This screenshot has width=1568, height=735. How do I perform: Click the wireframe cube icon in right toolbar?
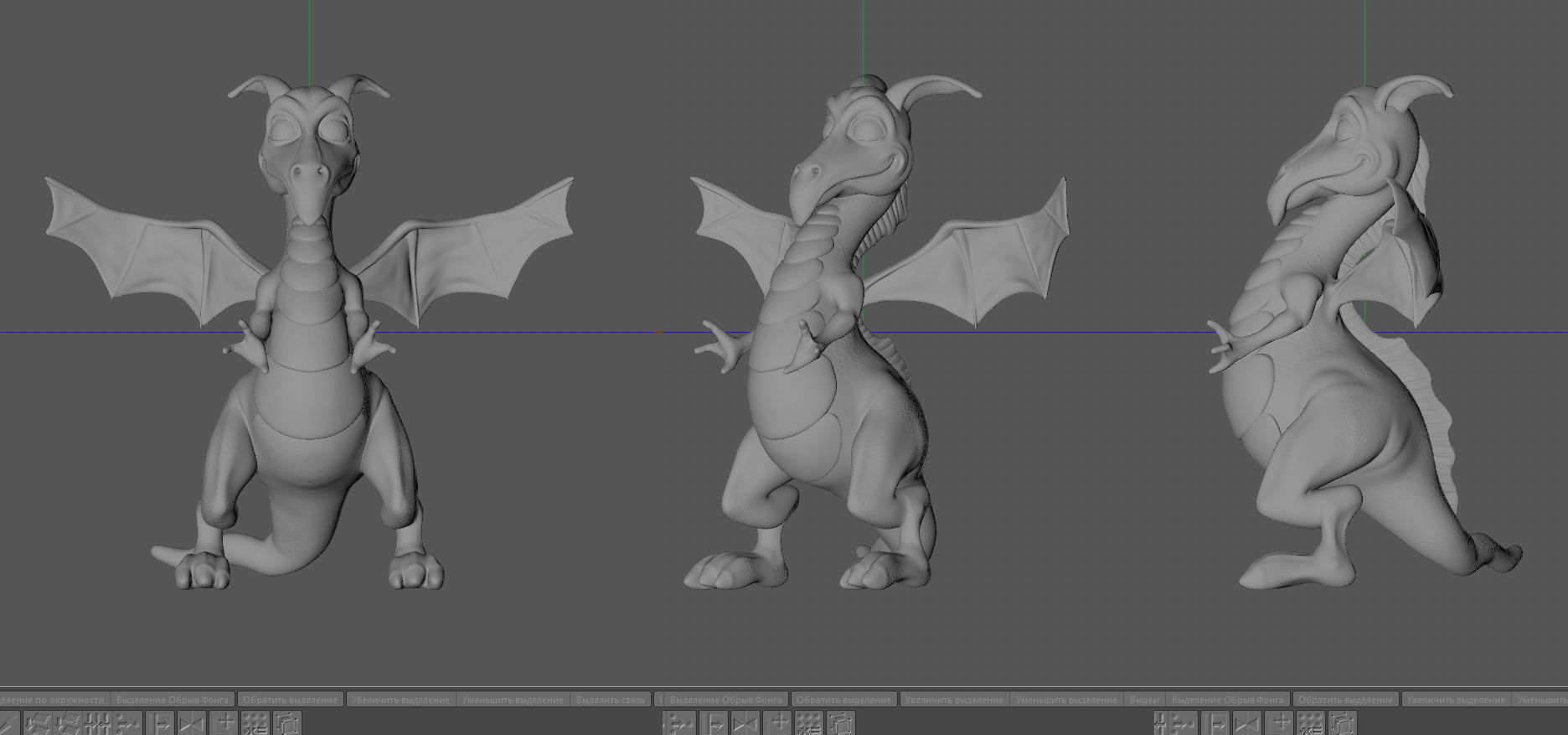1343,723
